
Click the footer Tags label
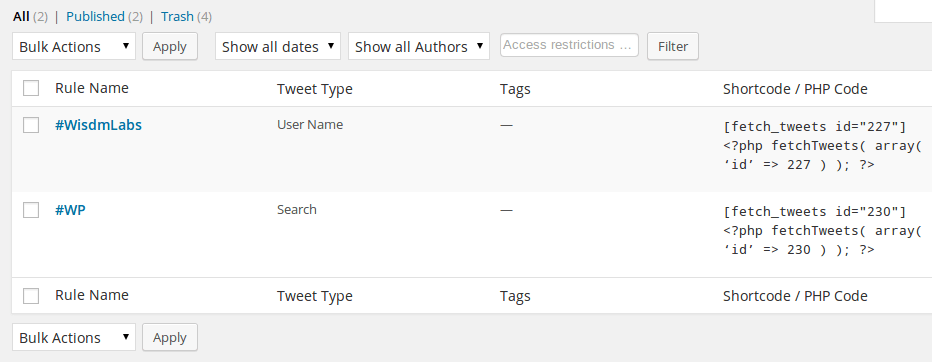(515, 296)
